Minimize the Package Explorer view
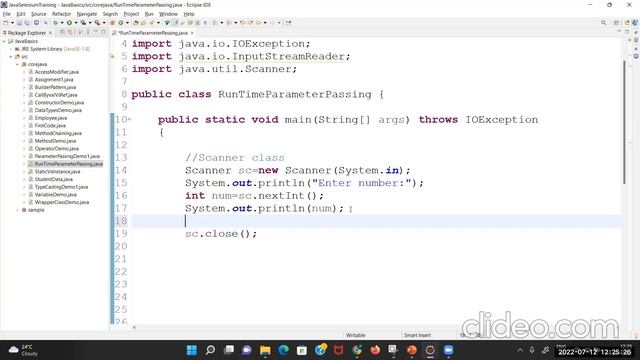640x360 pixels. point(96,32)
